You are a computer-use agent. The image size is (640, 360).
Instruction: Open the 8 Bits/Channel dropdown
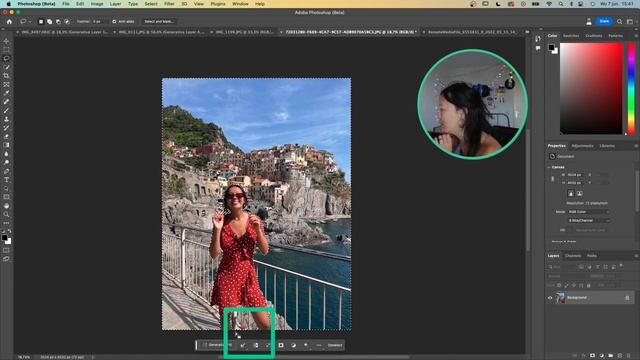[x=589, y=220]
